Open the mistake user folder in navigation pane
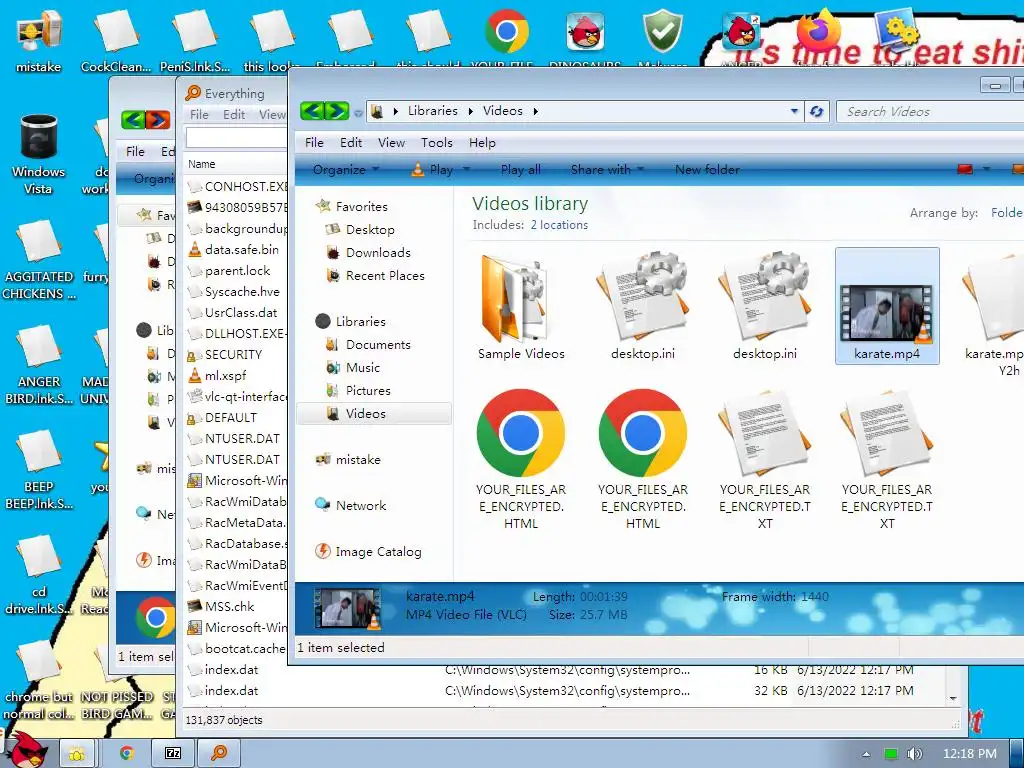Image resolution: width=1024 pixels, height=768 pixels. [x=357, y=460]
